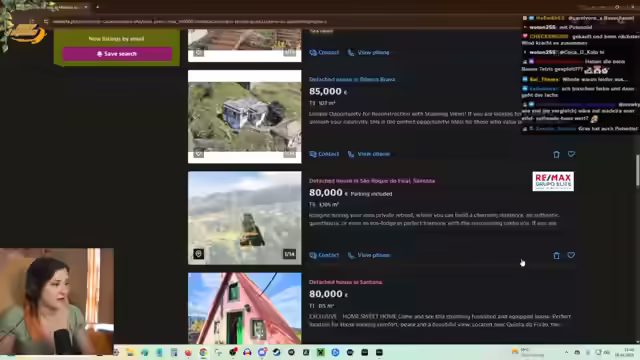Open the São Roque do Faial aerial photo

(x=244, y=218)
